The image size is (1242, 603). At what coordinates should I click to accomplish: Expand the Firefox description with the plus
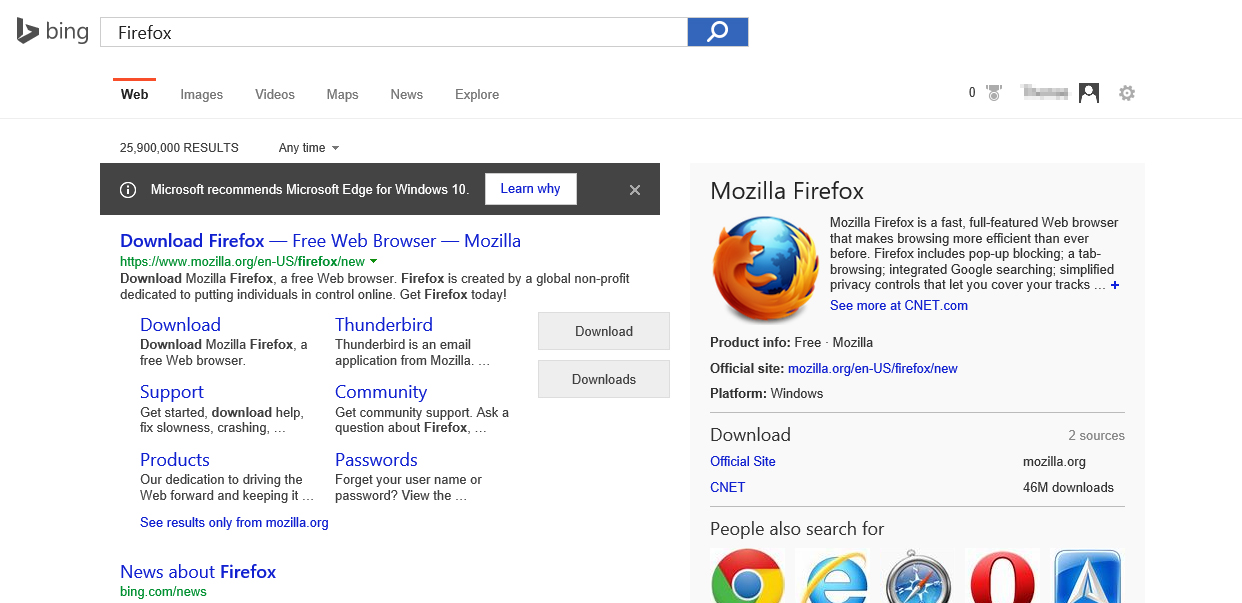pos(1115,285)
